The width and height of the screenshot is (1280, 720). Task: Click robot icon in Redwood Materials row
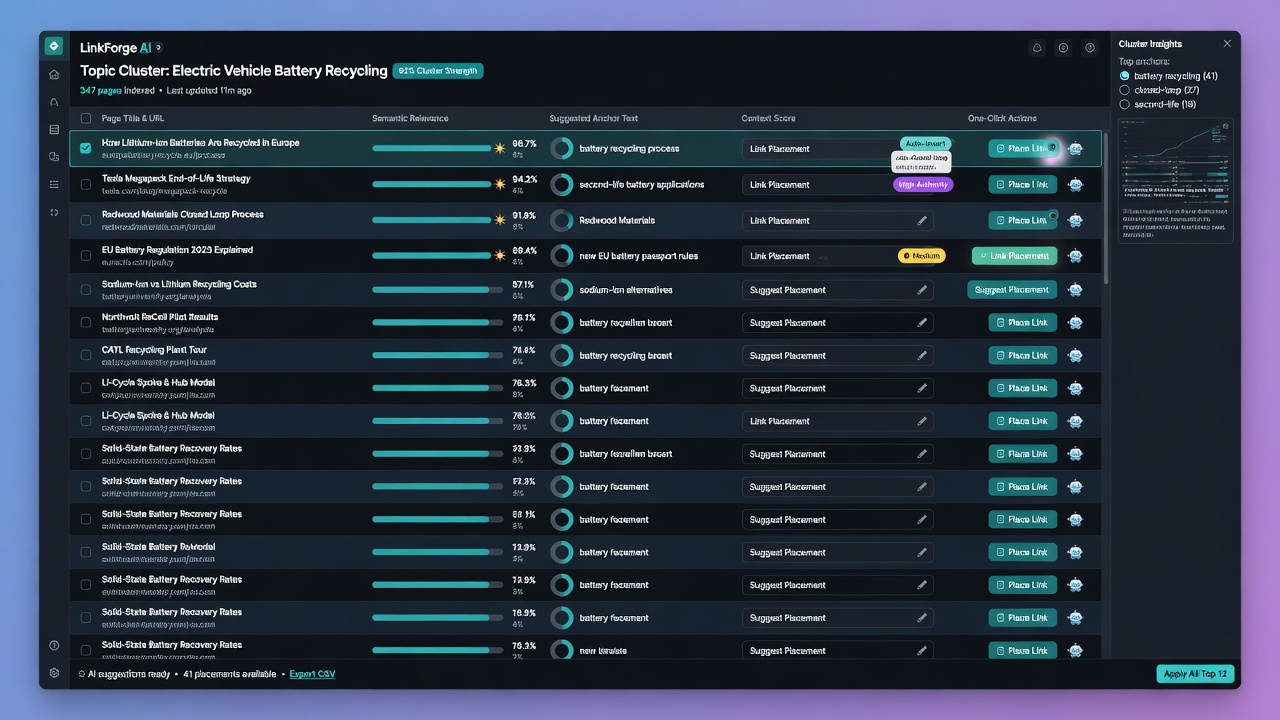[1075, 221]
